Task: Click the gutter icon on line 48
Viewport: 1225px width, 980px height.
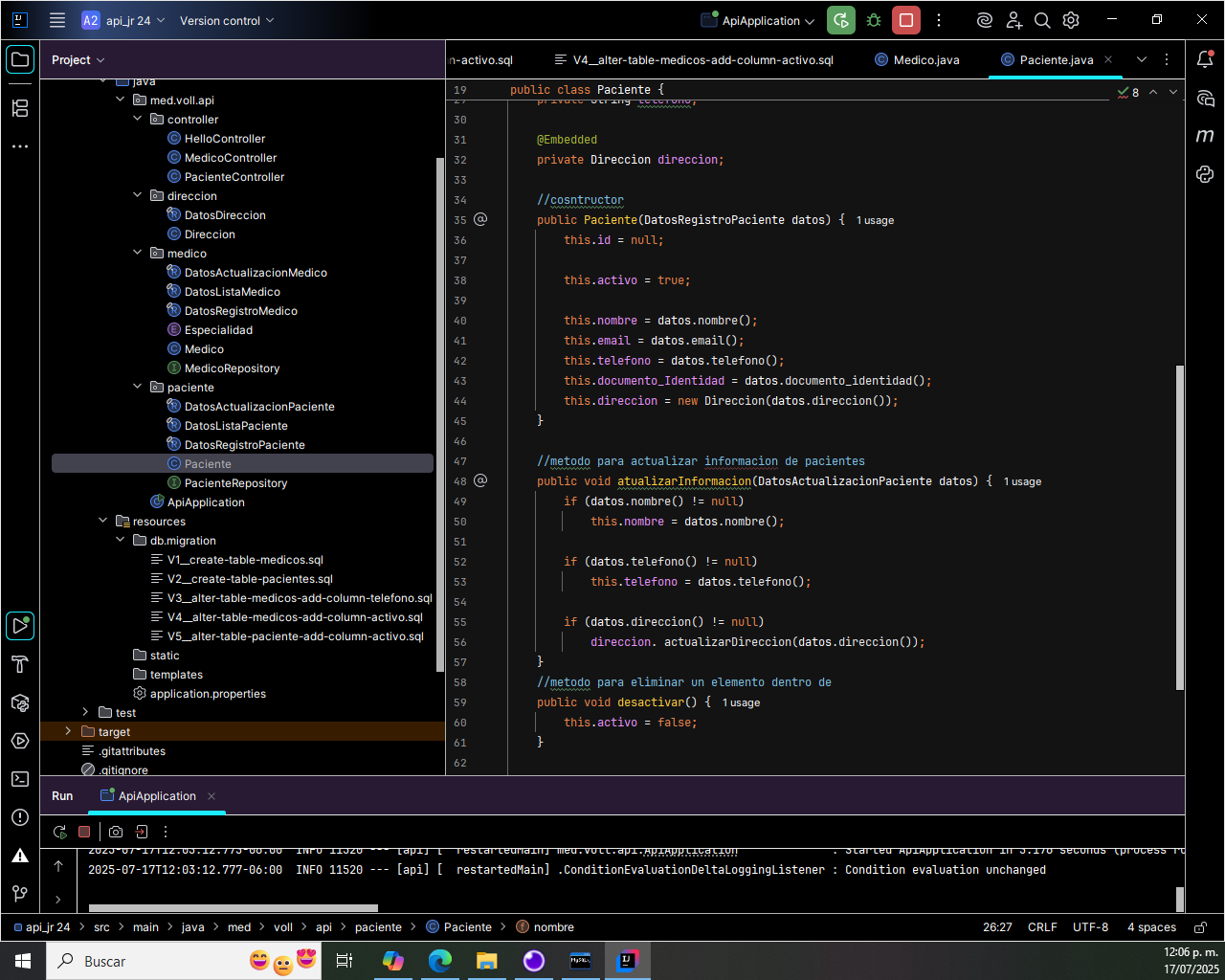Action: pos(480,480)
